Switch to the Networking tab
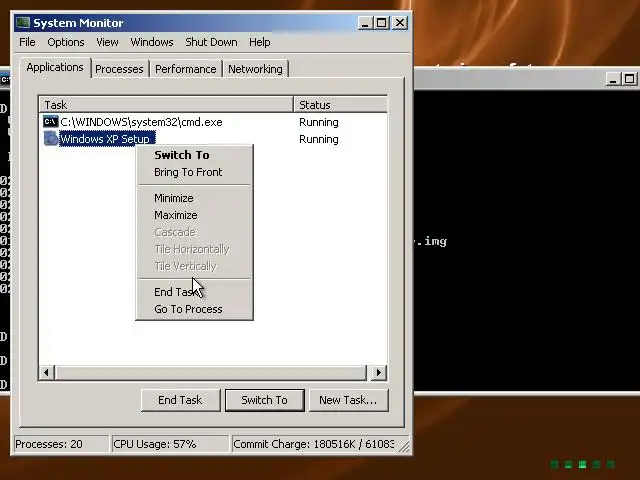The width and height of the screenshot is (640, 480). [256, 69]
